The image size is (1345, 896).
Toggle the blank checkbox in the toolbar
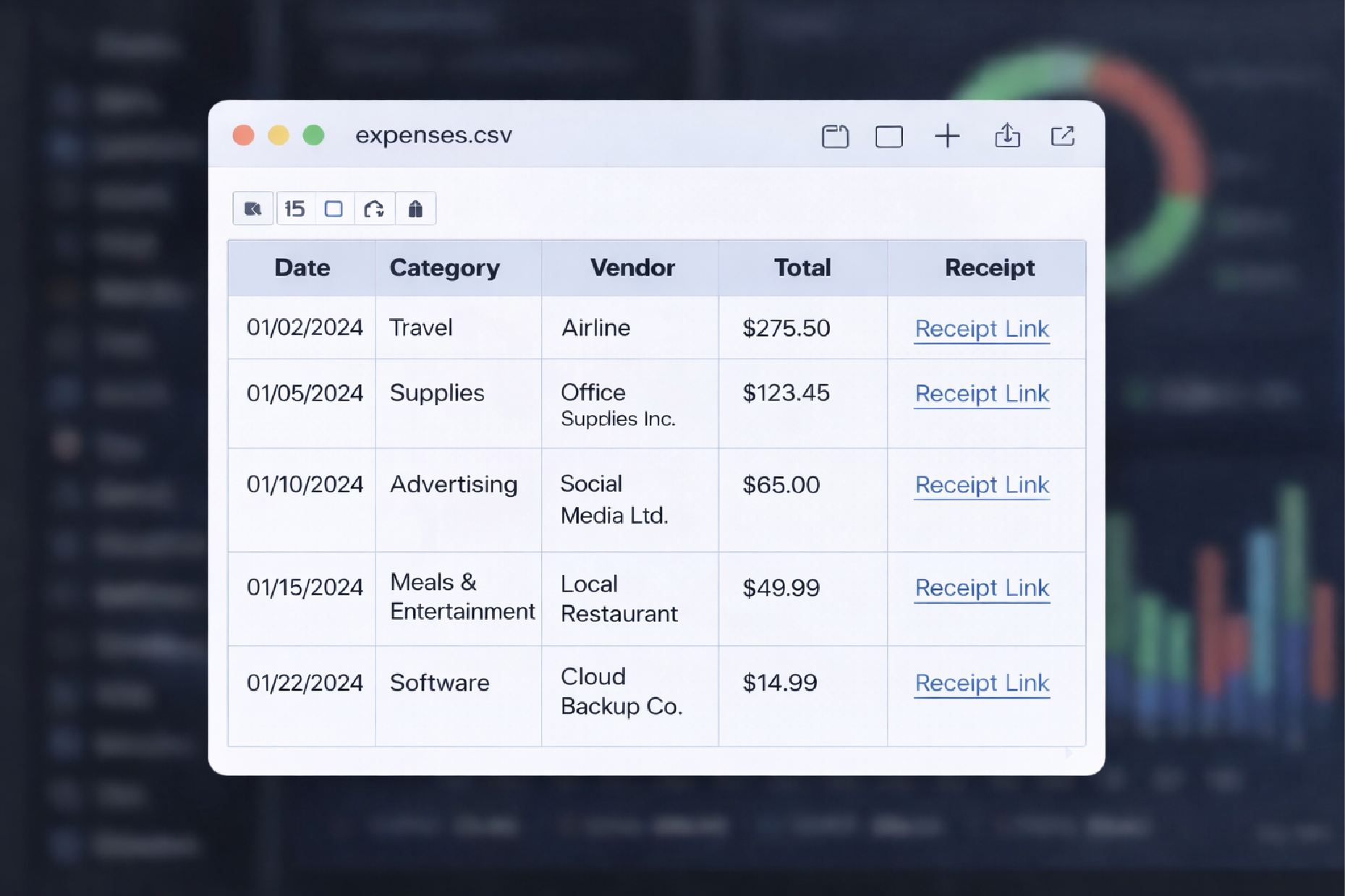pyautogui.click(x=333, y=208)
